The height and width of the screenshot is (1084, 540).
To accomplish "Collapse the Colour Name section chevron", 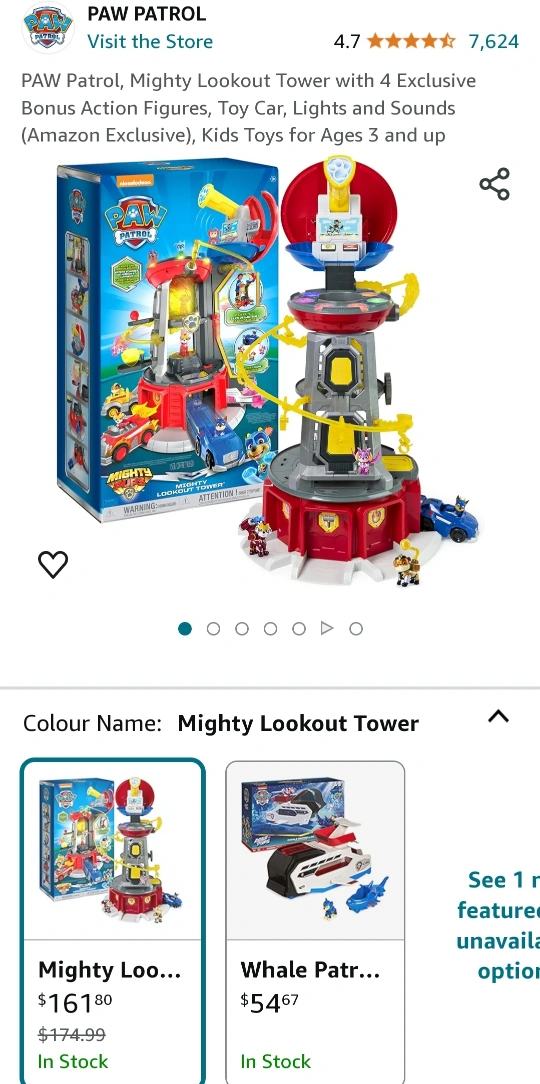I will tap(499, 716).
